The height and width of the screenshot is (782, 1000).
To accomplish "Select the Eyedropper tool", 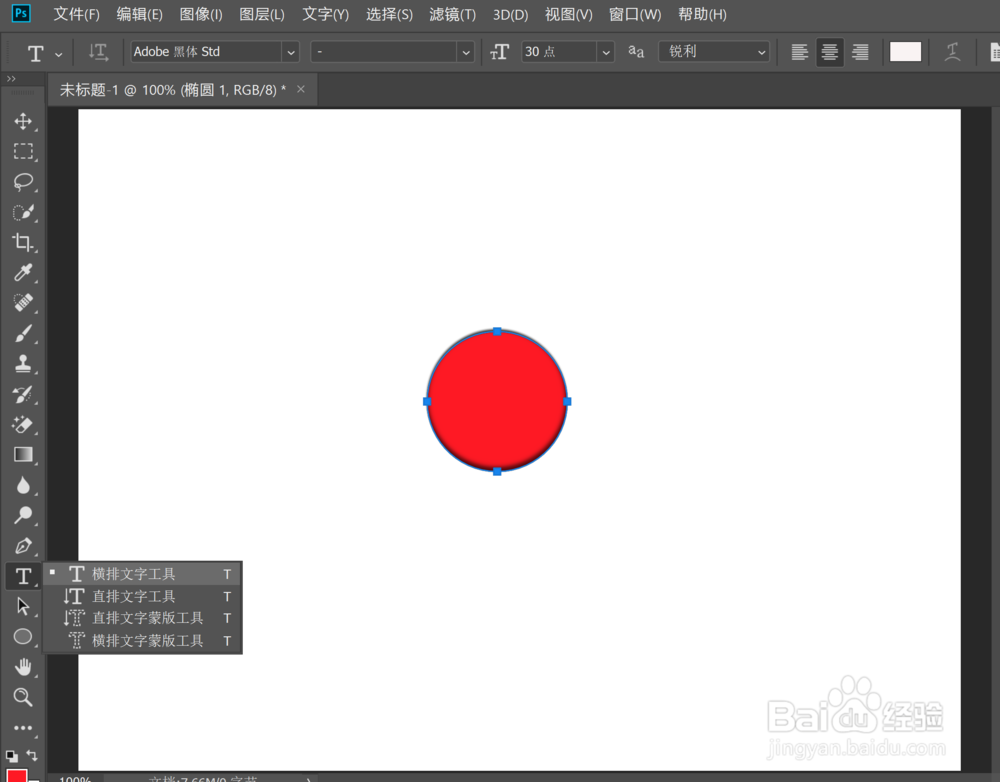I will 23,273.
